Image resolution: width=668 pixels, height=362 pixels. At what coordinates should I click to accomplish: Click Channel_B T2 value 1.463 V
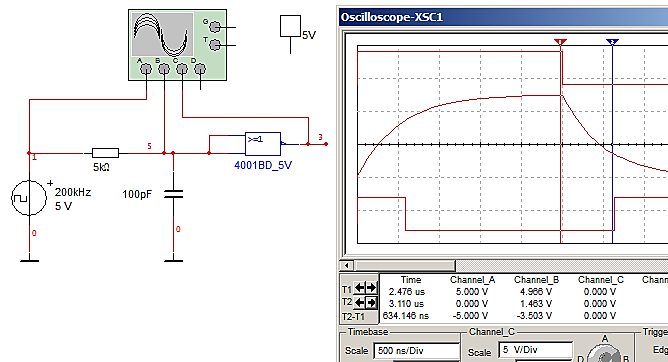536,304
